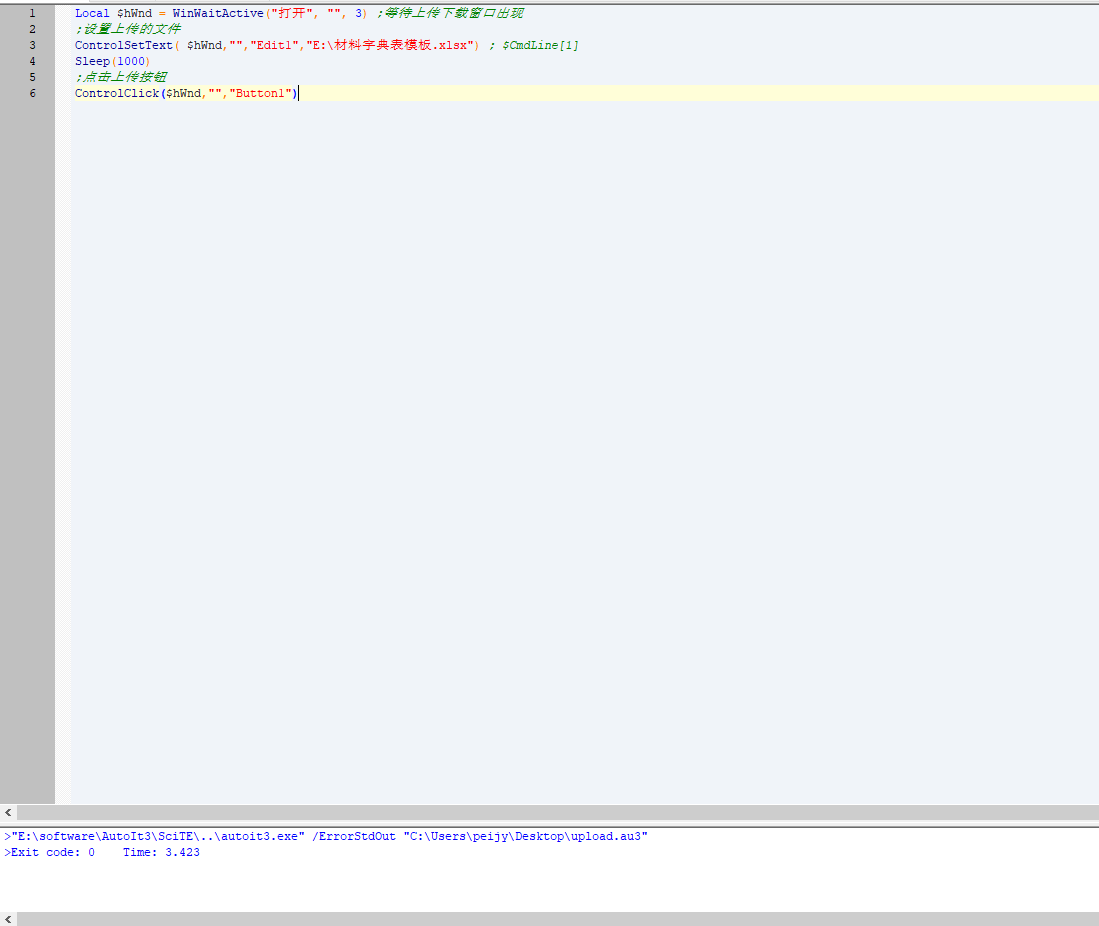The width and height of the screenshot is (1099, 926).
Task: Click the comment 点击上传按钮
Action: [121, 78]
